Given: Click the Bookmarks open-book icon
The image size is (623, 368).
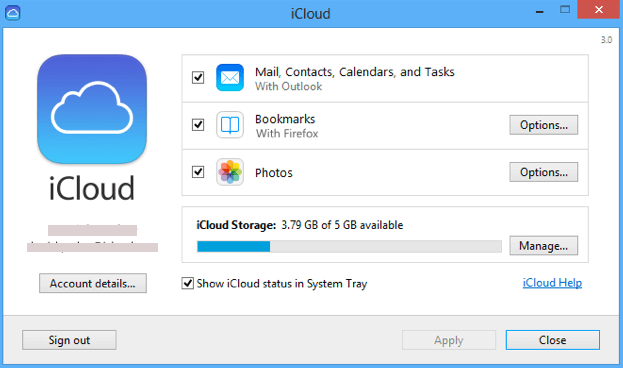Looking at the screenshot, I should (230, 125).
